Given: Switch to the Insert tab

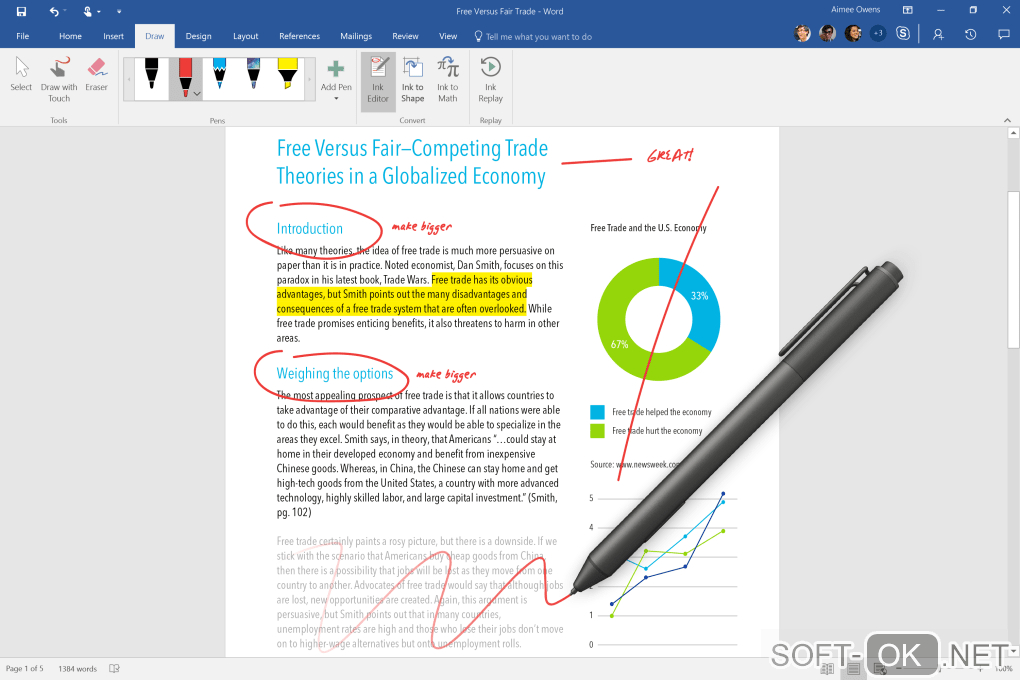Looking at the screenshot, I should pos(113,36).
